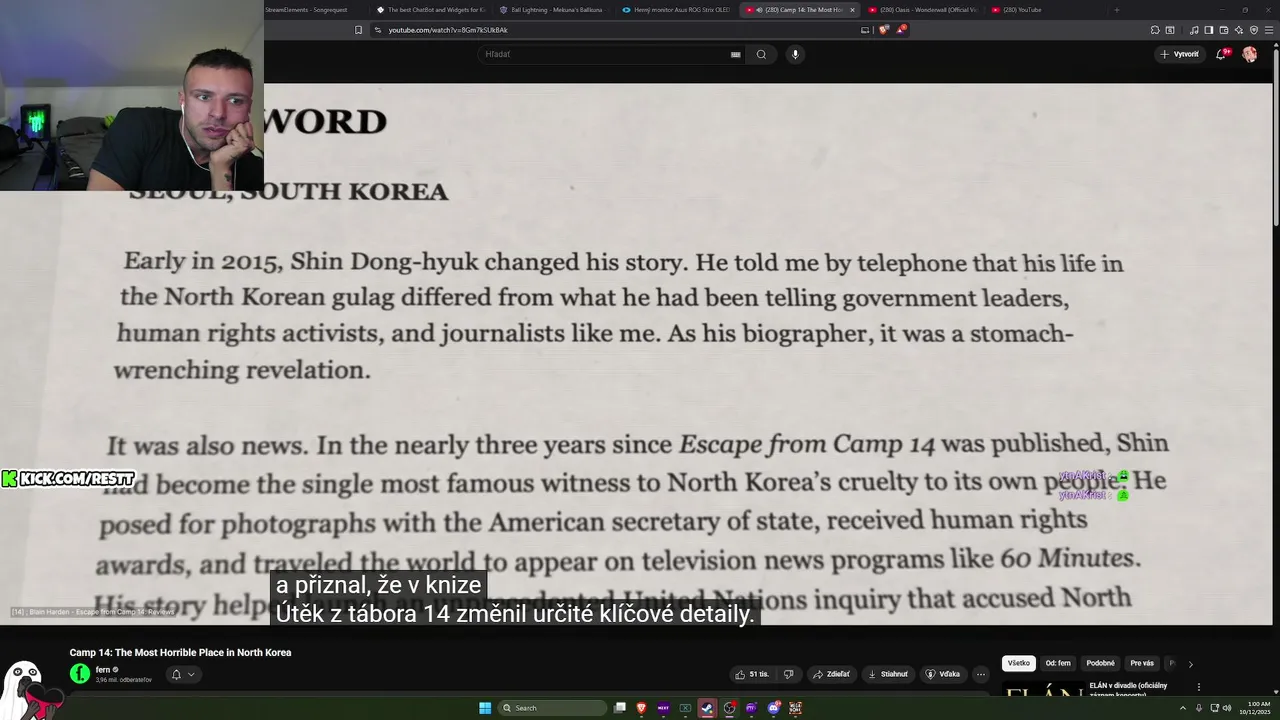1280x720 pixels.
Task: Click the browser address bar URL
Action: (x=448, y=30)
